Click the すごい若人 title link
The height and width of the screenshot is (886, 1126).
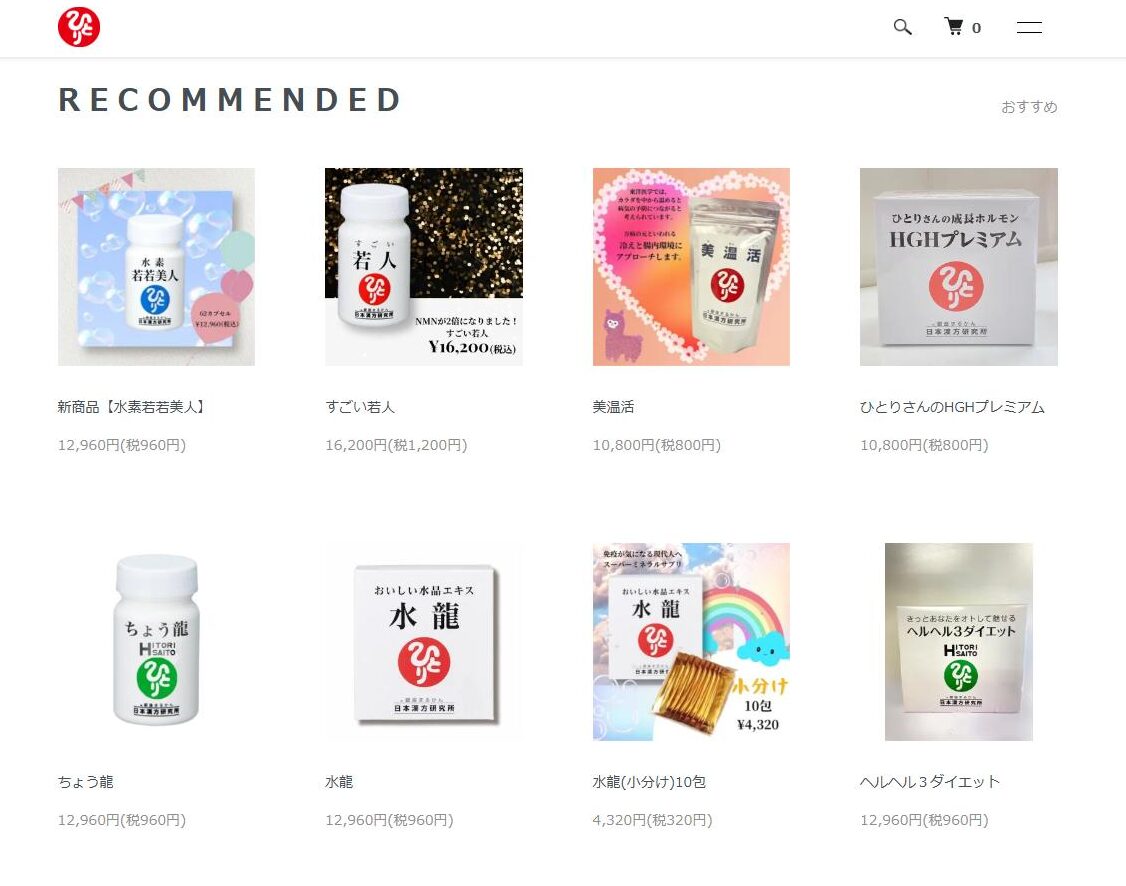(x=360, y=407)
